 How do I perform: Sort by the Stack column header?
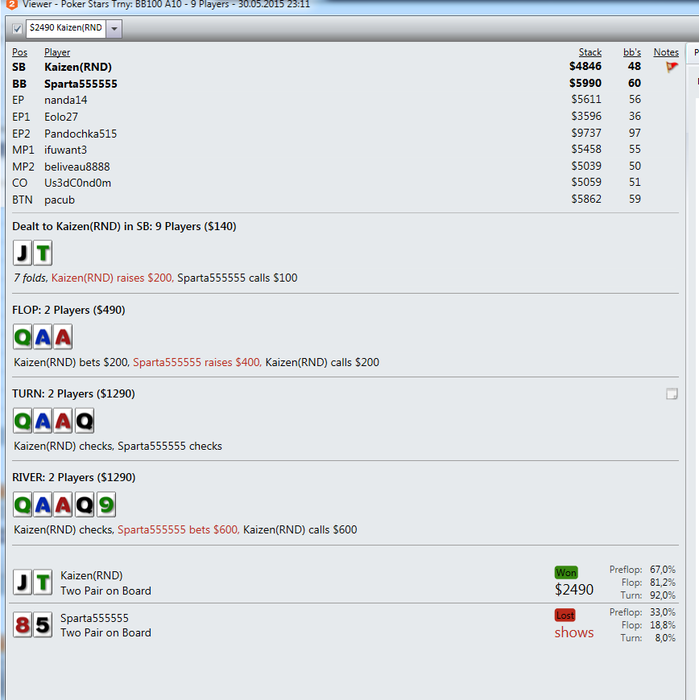tap(590, 52)
